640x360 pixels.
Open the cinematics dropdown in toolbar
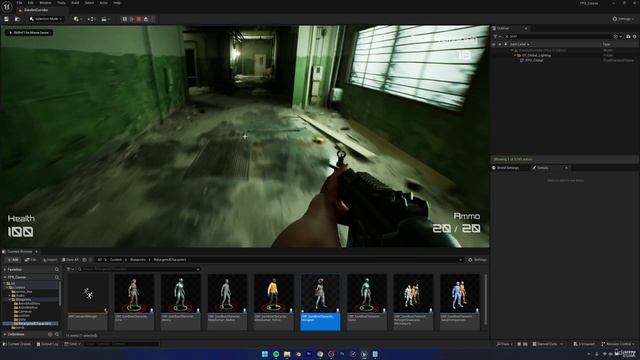[105, 19]
